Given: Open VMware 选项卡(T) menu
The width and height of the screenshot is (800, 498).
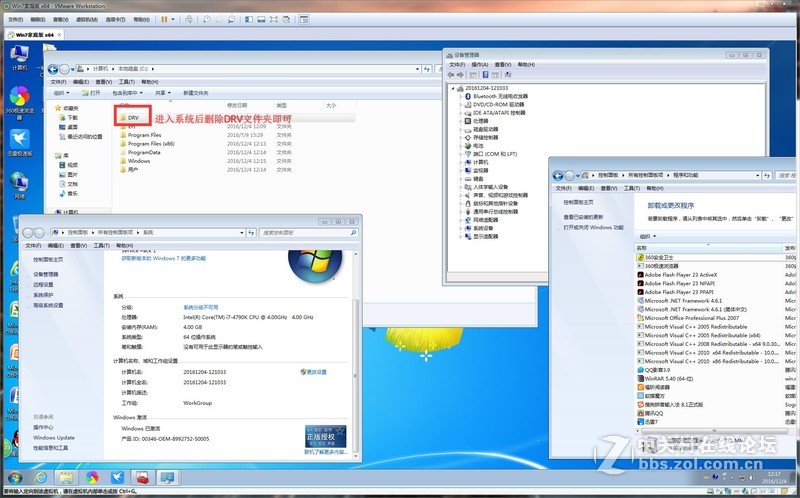Looking at the screenshot, I should pyautogui.click(x=115, y=19).
